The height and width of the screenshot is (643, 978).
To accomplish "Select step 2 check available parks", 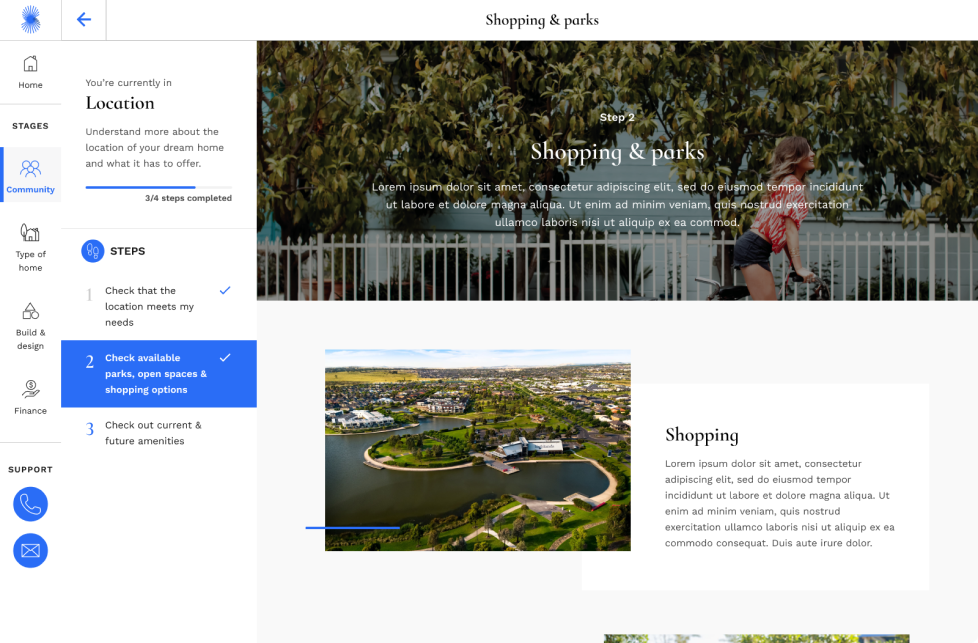I will pyautogui.click(x=155, y=374).
